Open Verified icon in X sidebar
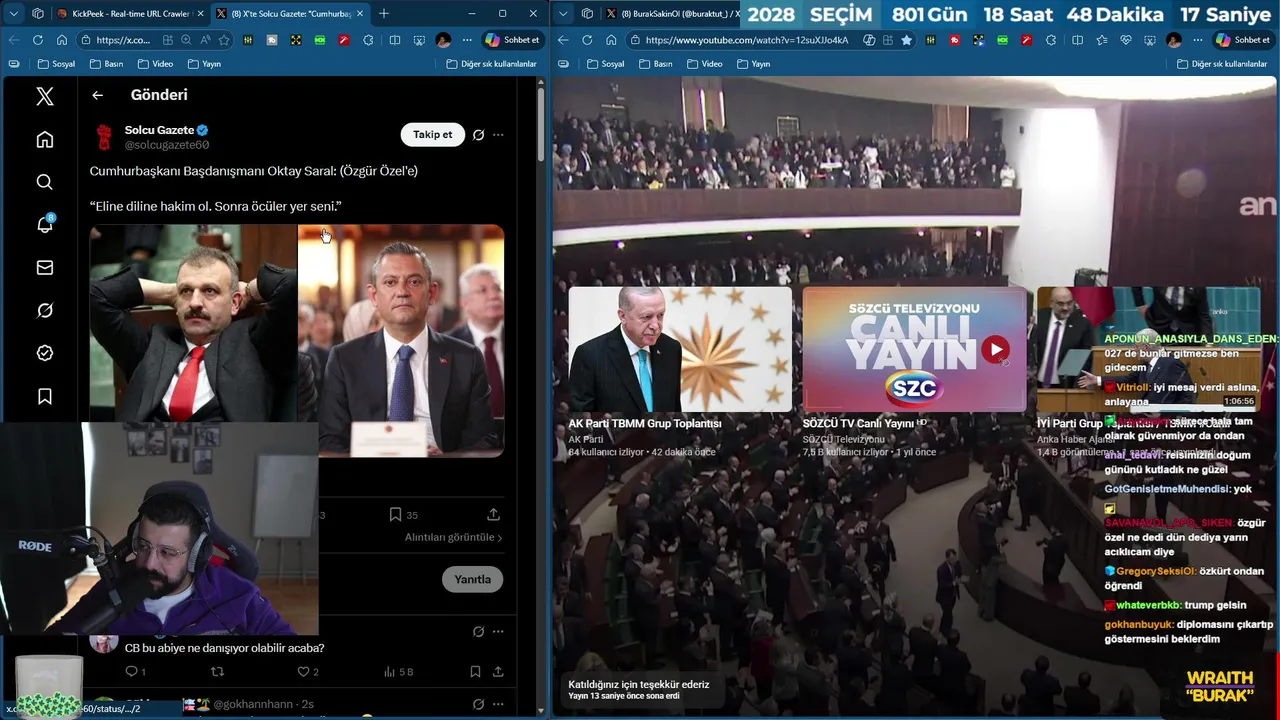This screenshot has height=720, width=1280. coord(45,353)
